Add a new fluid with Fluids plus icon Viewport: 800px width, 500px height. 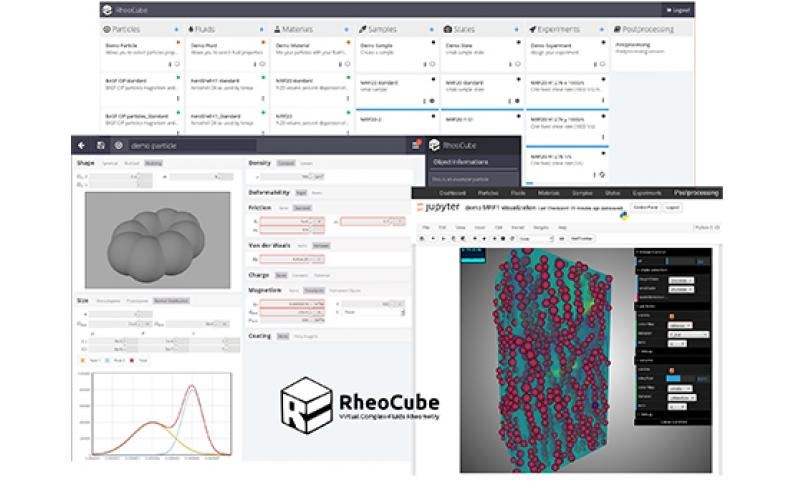262,30
